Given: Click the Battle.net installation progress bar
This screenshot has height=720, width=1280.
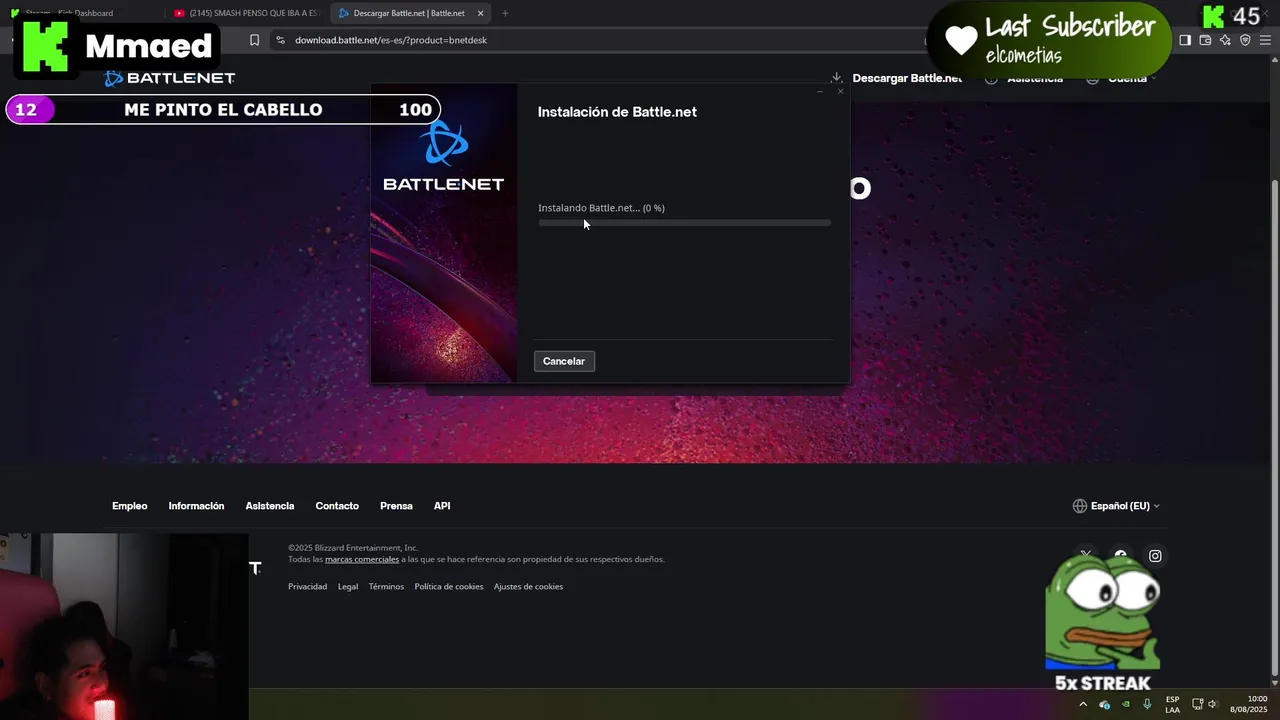Looking at the screenshot, I should coord(684,223).
